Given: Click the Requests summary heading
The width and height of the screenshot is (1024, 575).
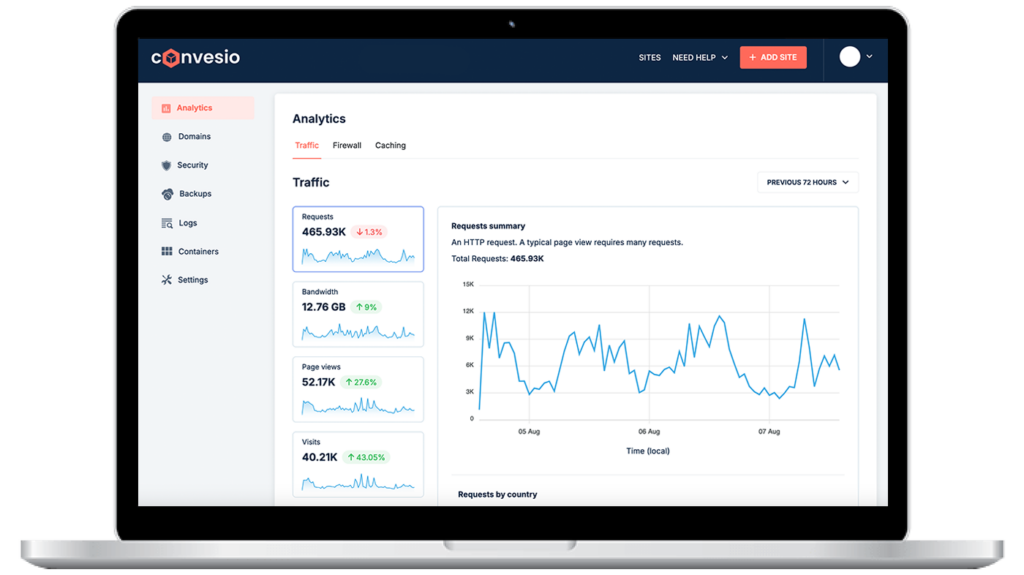Looking at the screenshot, I should click(x=488, y=226).
